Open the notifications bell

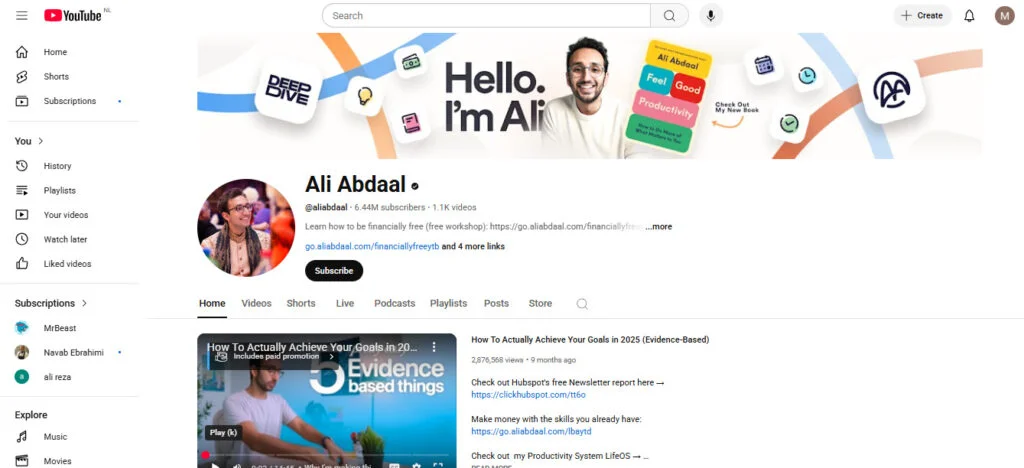pos(969,16)
